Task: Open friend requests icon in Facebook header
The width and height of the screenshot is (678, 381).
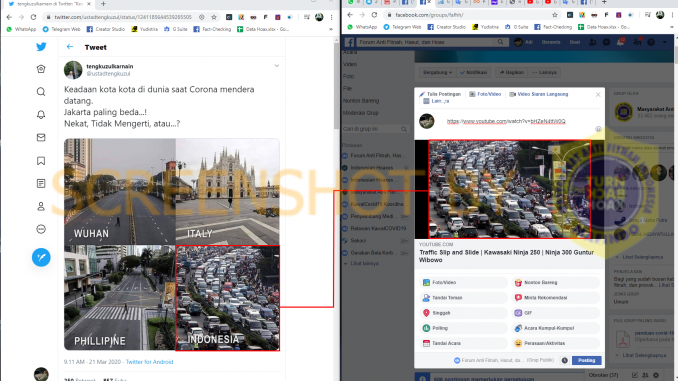Action: [x=593, y=42]
